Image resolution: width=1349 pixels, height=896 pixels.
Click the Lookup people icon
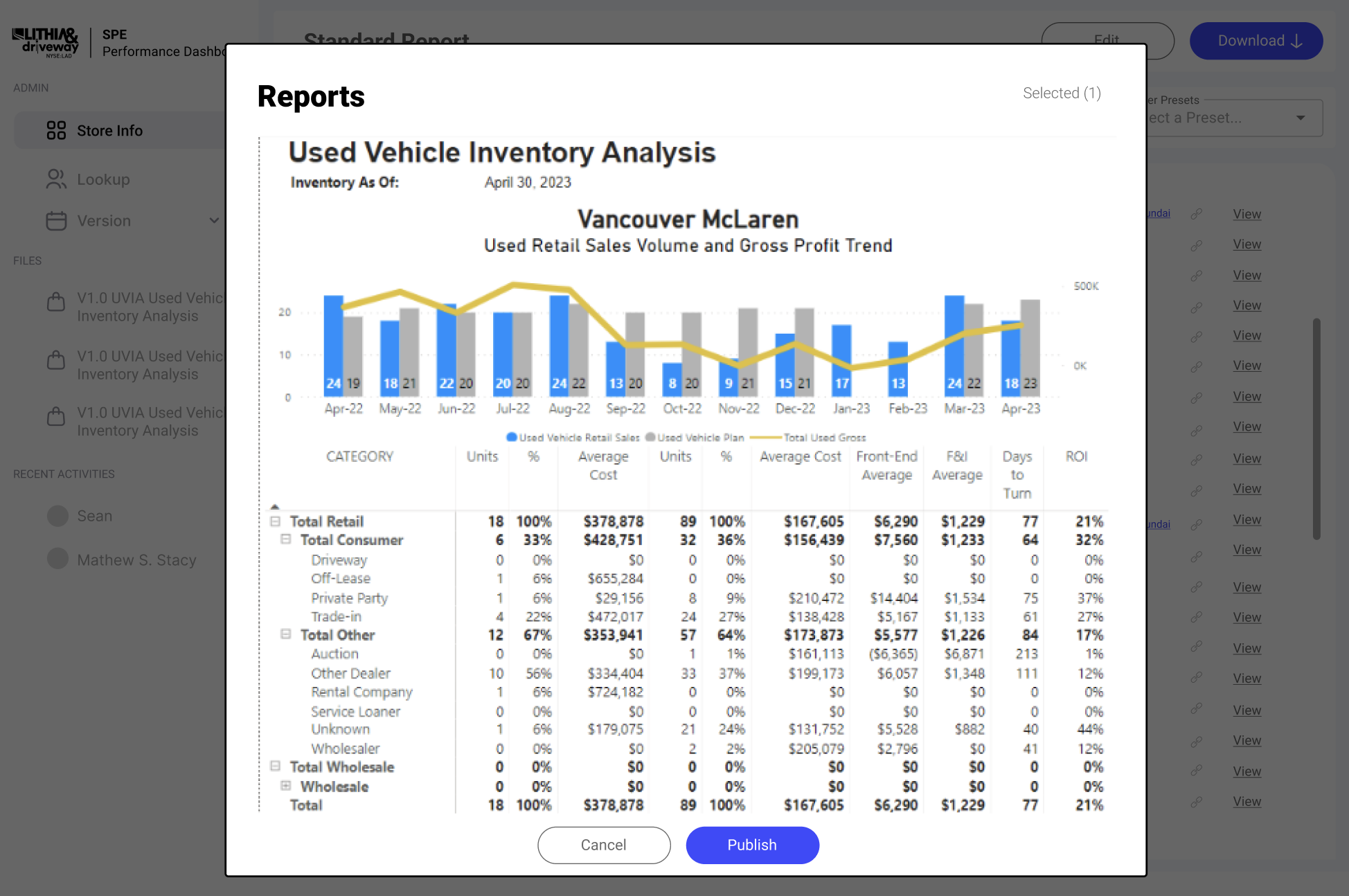(56, 179)
